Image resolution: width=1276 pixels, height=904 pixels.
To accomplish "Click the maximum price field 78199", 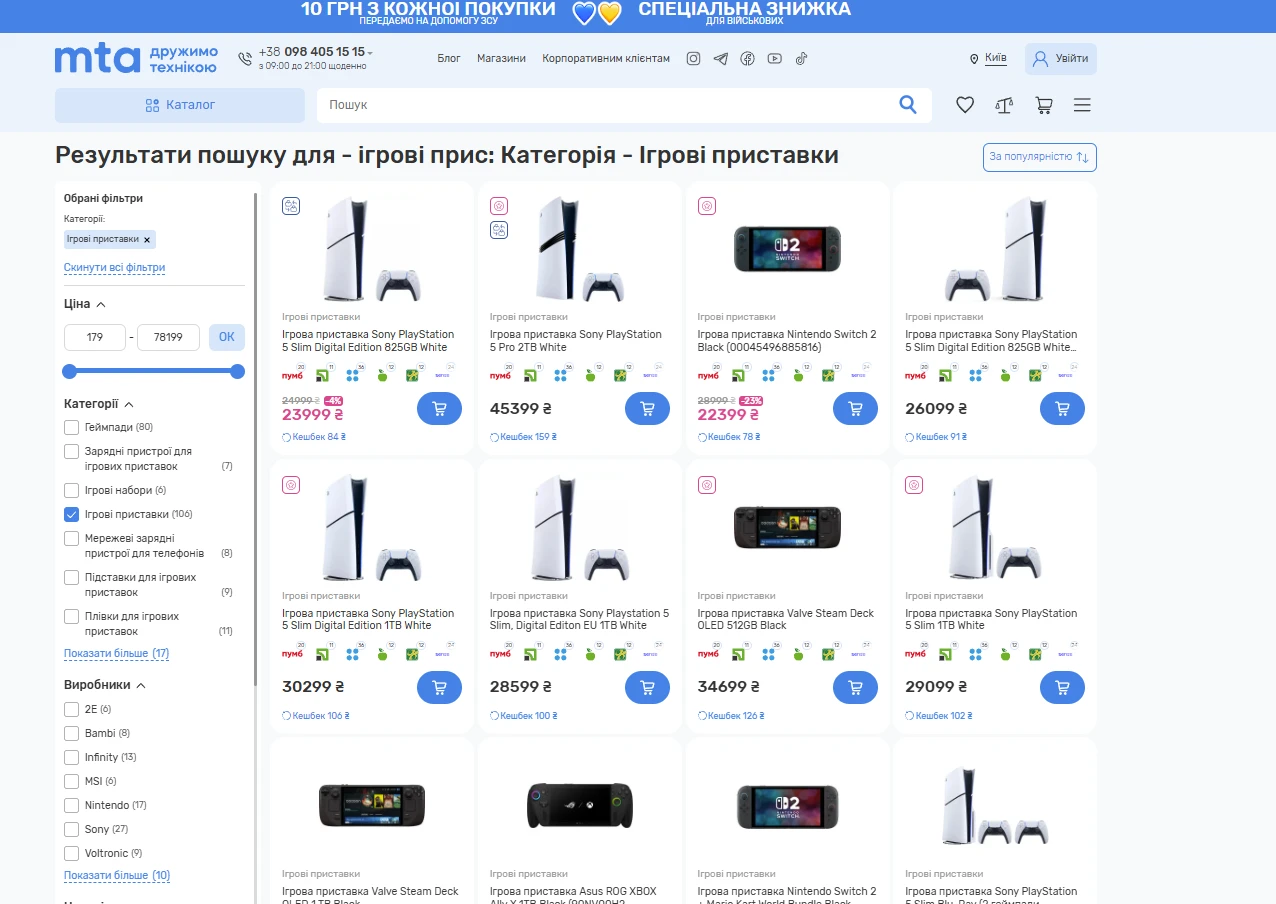I will 168,337.
